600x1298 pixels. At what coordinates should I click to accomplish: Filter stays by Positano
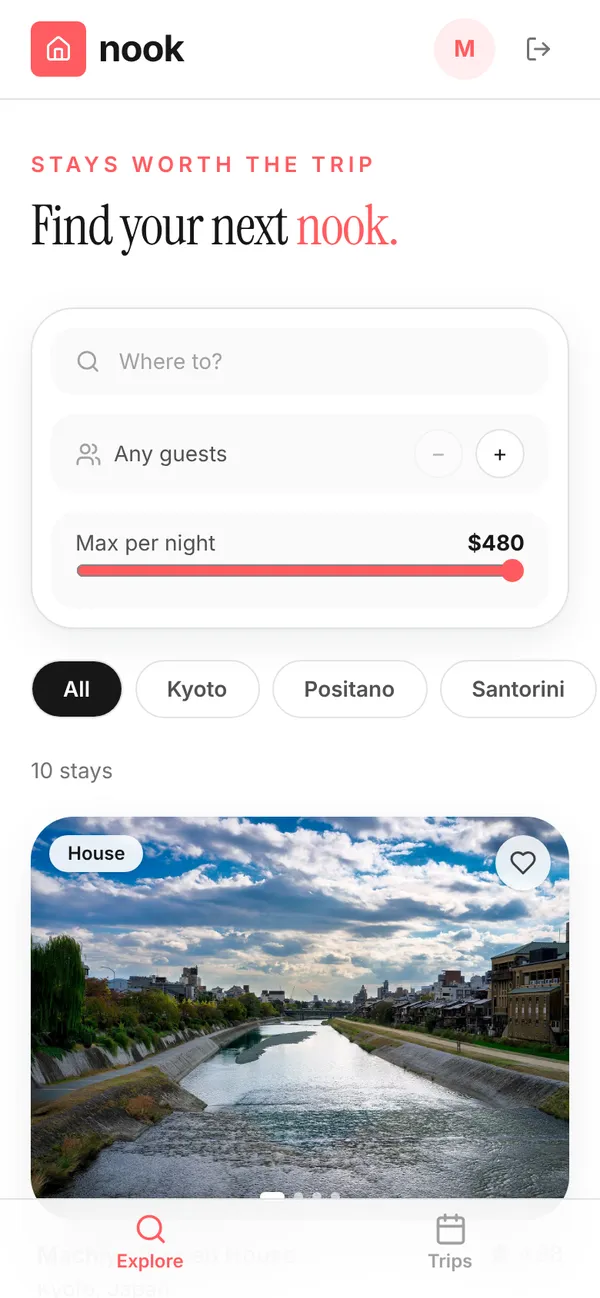click(349, 689)
